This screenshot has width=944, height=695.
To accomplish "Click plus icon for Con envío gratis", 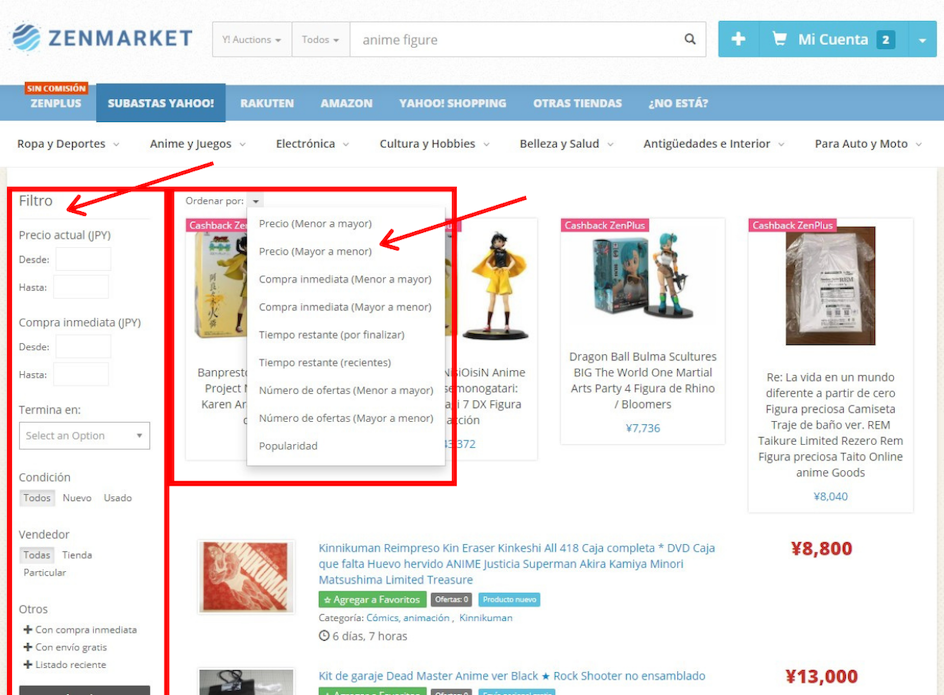I will click(28, 647).
